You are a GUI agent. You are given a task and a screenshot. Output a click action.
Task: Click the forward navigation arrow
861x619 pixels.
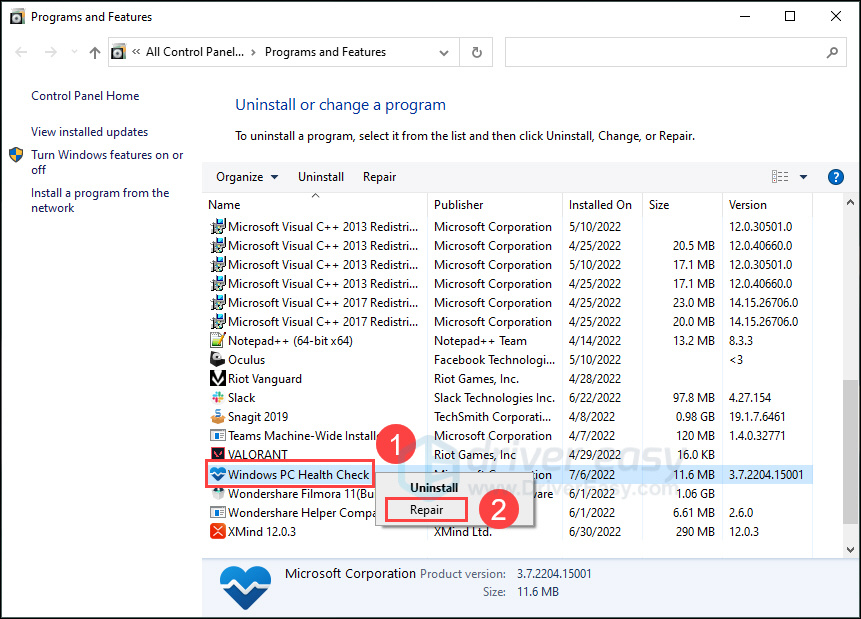coord(51,52)
